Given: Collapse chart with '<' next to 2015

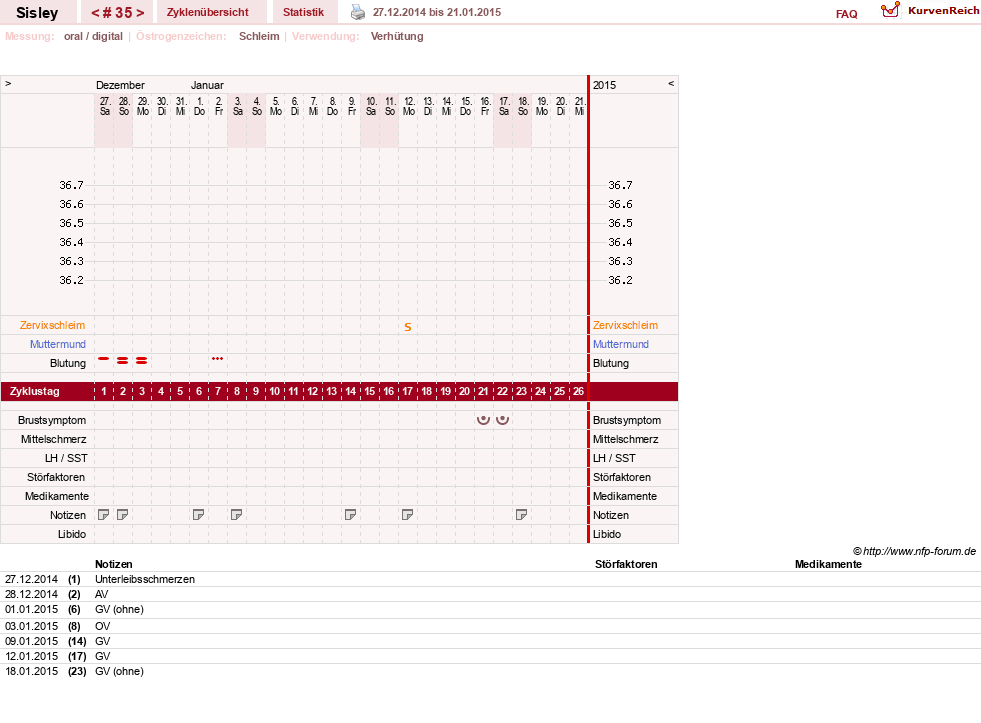Looking at the screenshot, I should point(671,83).
